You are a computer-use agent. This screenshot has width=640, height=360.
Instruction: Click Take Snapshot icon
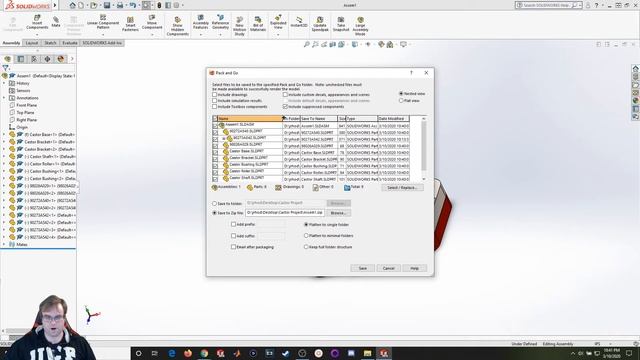point(341,24)
